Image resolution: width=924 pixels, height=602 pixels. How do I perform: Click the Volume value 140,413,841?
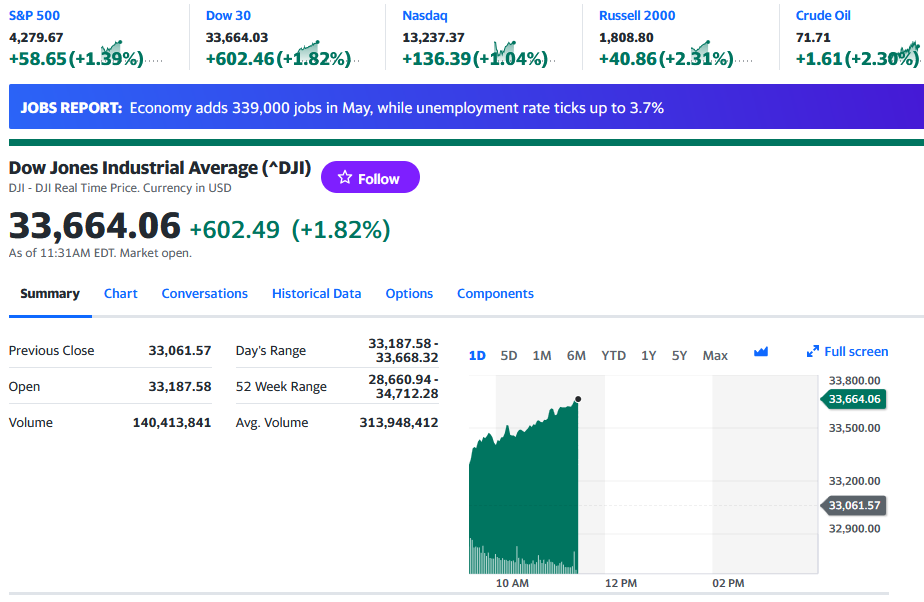171,422
